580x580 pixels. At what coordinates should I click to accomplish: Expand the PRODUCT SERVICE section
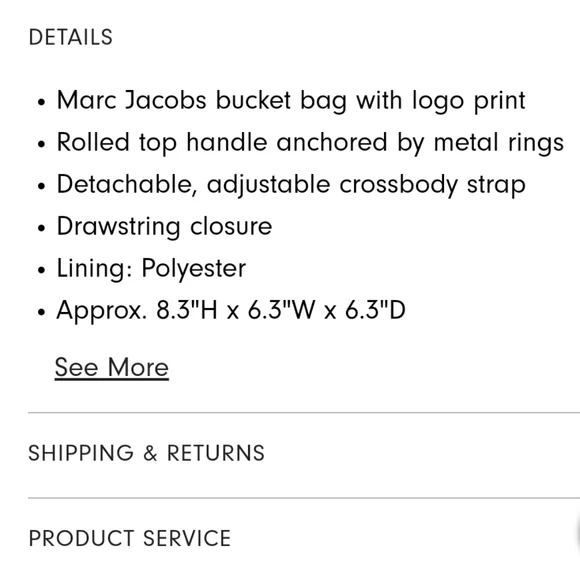pos(129,538)
